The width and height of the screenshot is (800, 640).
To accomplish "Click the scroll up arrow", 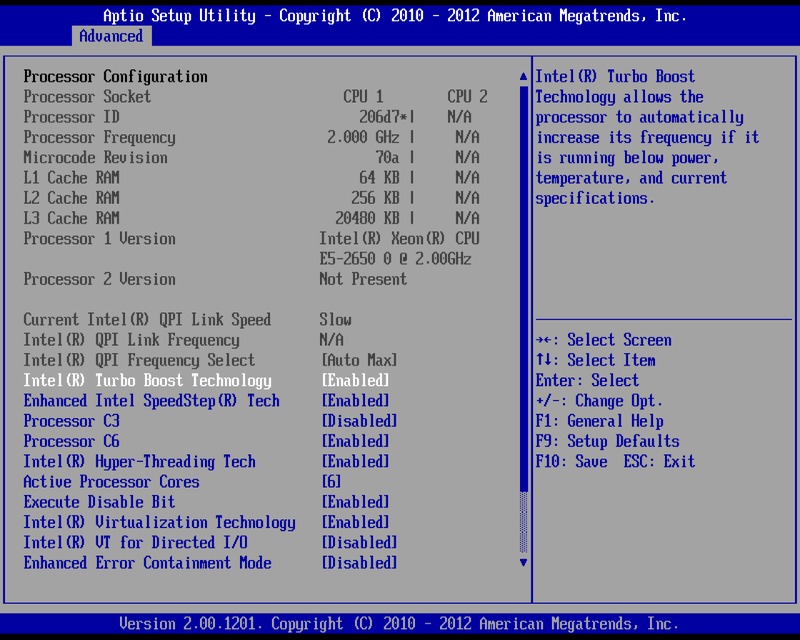I will pos(522,77).
